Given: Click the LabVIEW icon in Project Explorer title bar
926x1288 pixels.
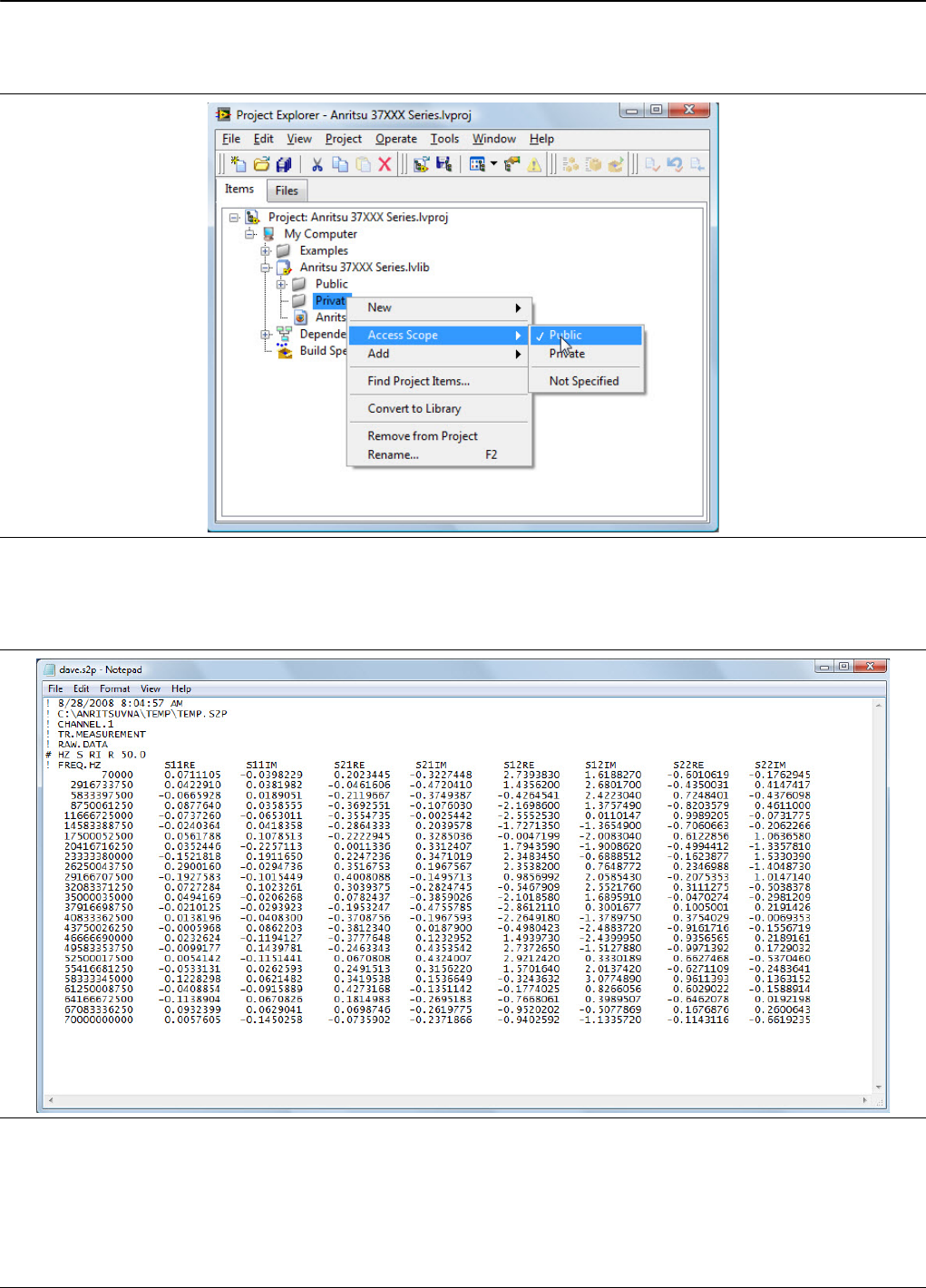Looking at the screenshot, I should click(x=223, y=114).
